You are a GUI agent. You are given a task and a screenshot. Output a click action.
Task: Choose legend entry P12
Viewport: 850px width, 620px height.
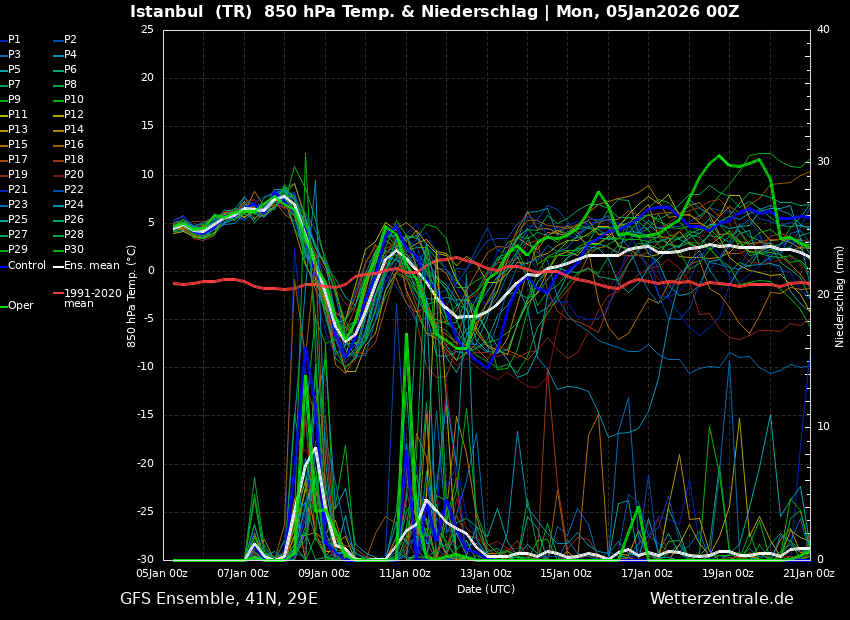[x=74, y=114]
